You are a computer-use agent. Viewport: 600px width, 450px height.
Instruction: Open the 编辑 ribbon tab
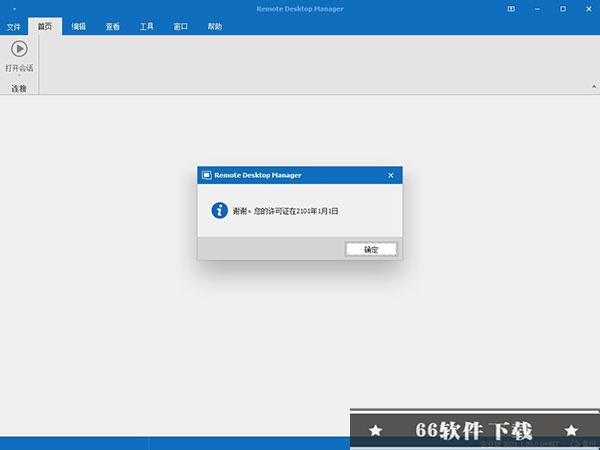click(78, 26)
